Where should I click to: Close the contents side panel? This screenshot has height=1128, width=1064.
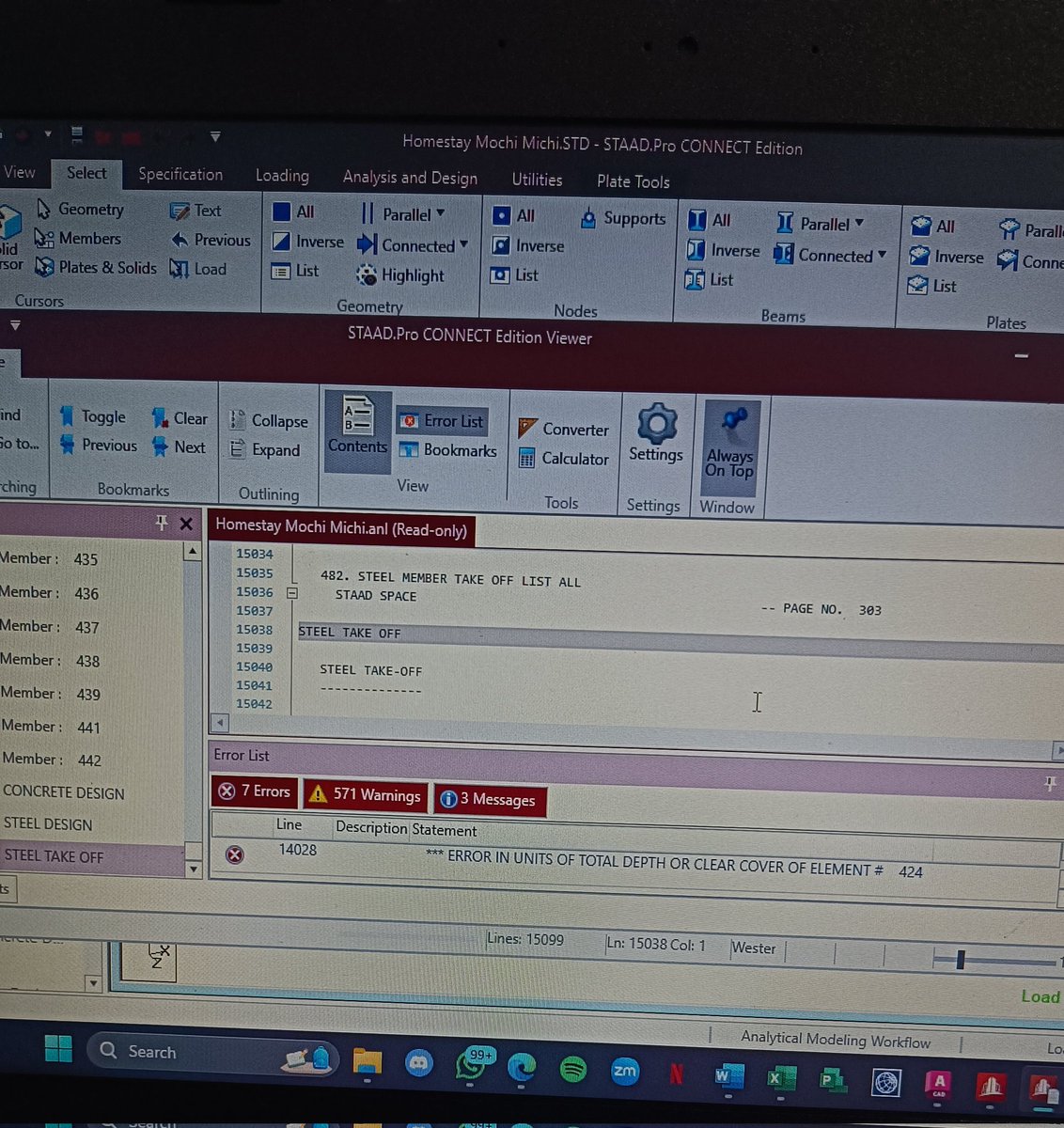pos(186,524)
